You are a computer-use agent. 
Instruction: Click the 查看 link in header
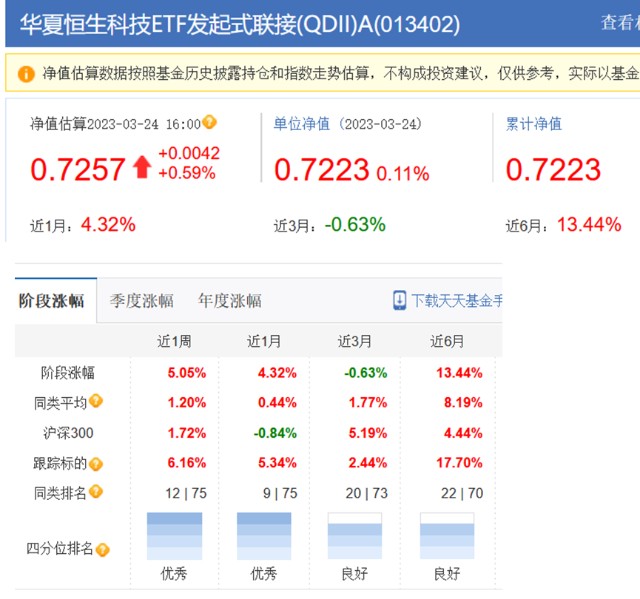pos(620,22)
